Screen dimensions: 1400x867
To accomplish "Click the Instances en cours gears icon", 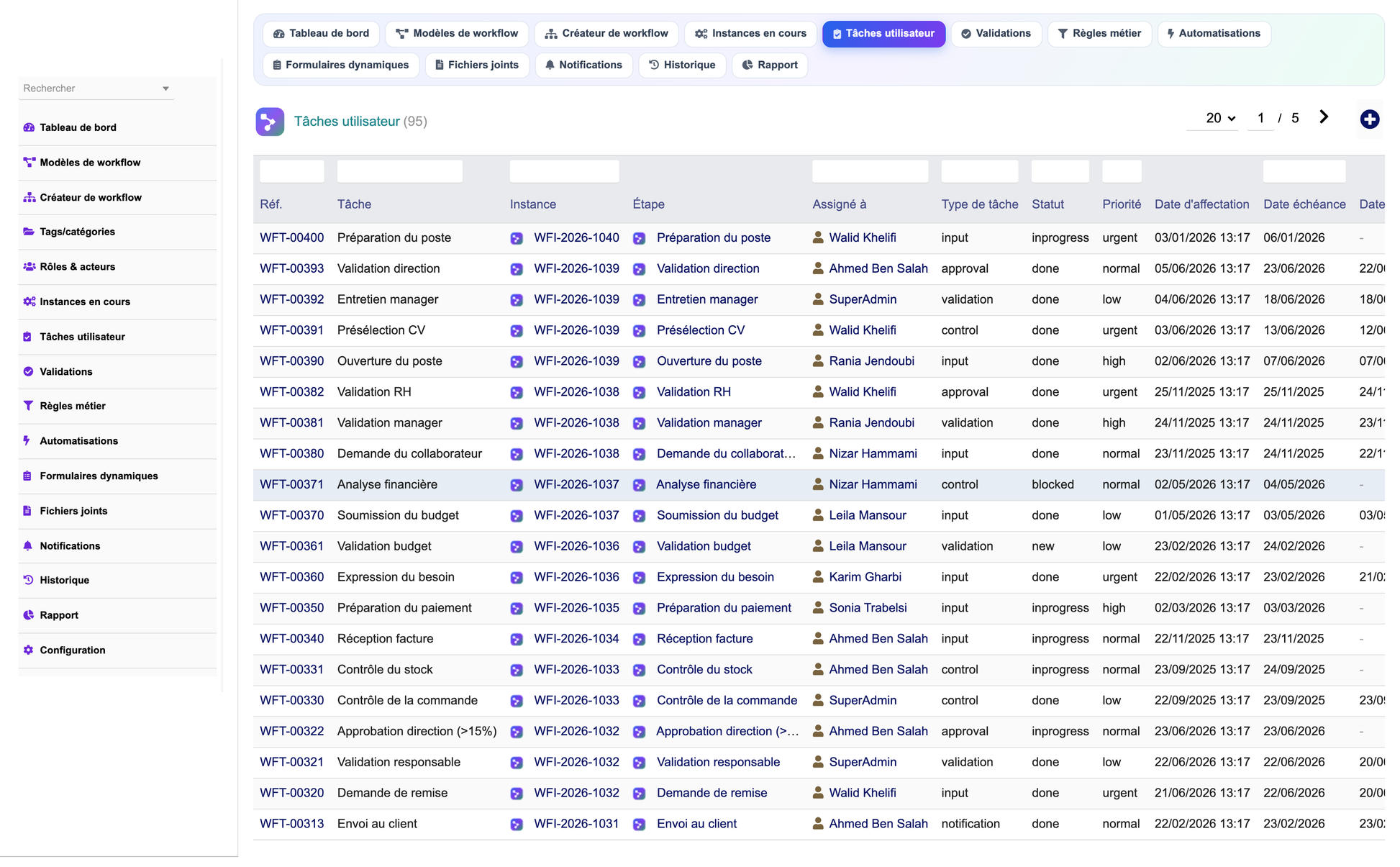I will click(29, 301).
